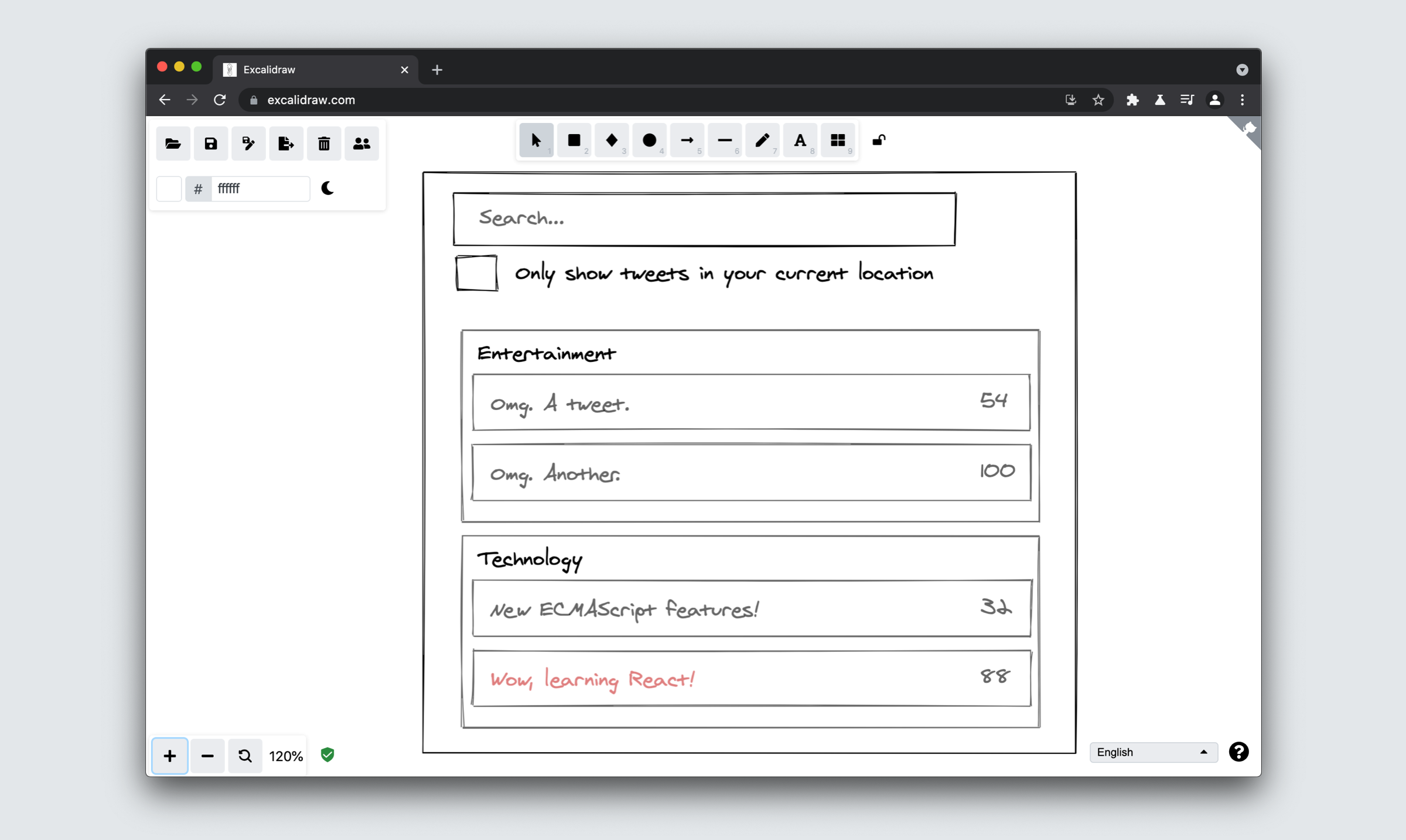Clear canvas with the trash icon
Screen dimensions: 1406x840
[324, 144]
